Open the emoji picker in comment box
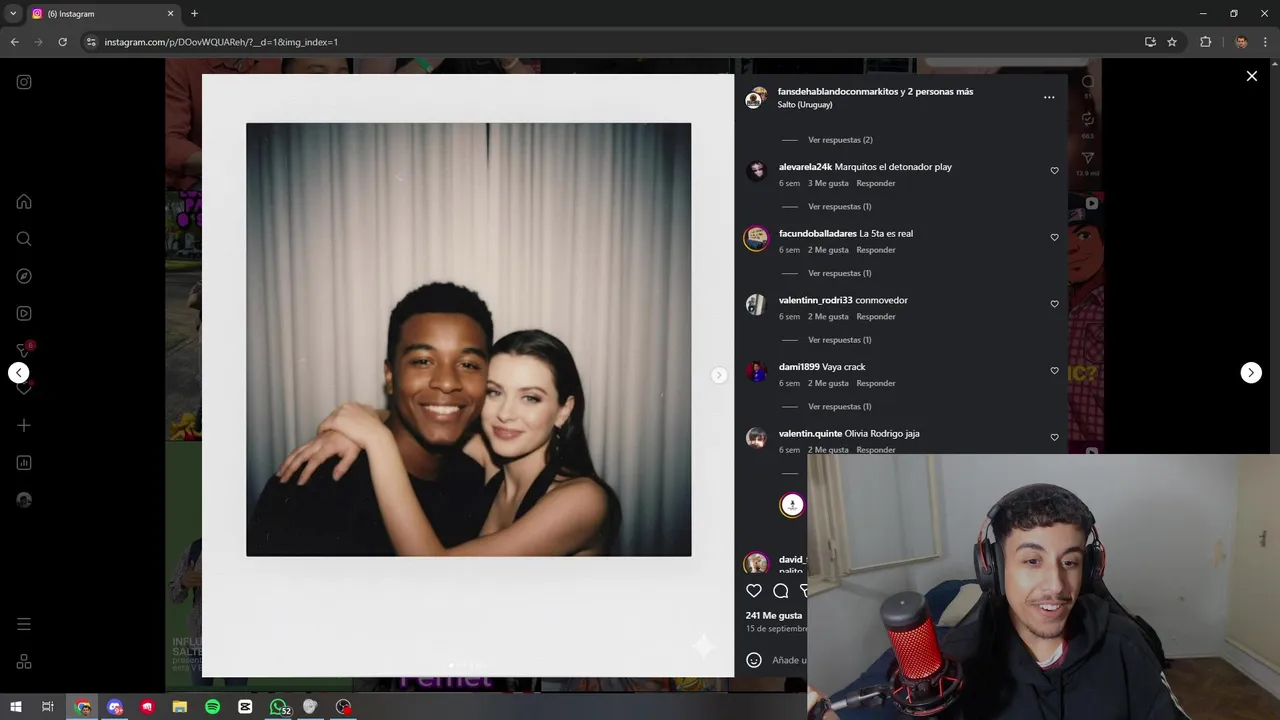Image resolution: width=1280 pixels, height=720 pixels. 754,660
